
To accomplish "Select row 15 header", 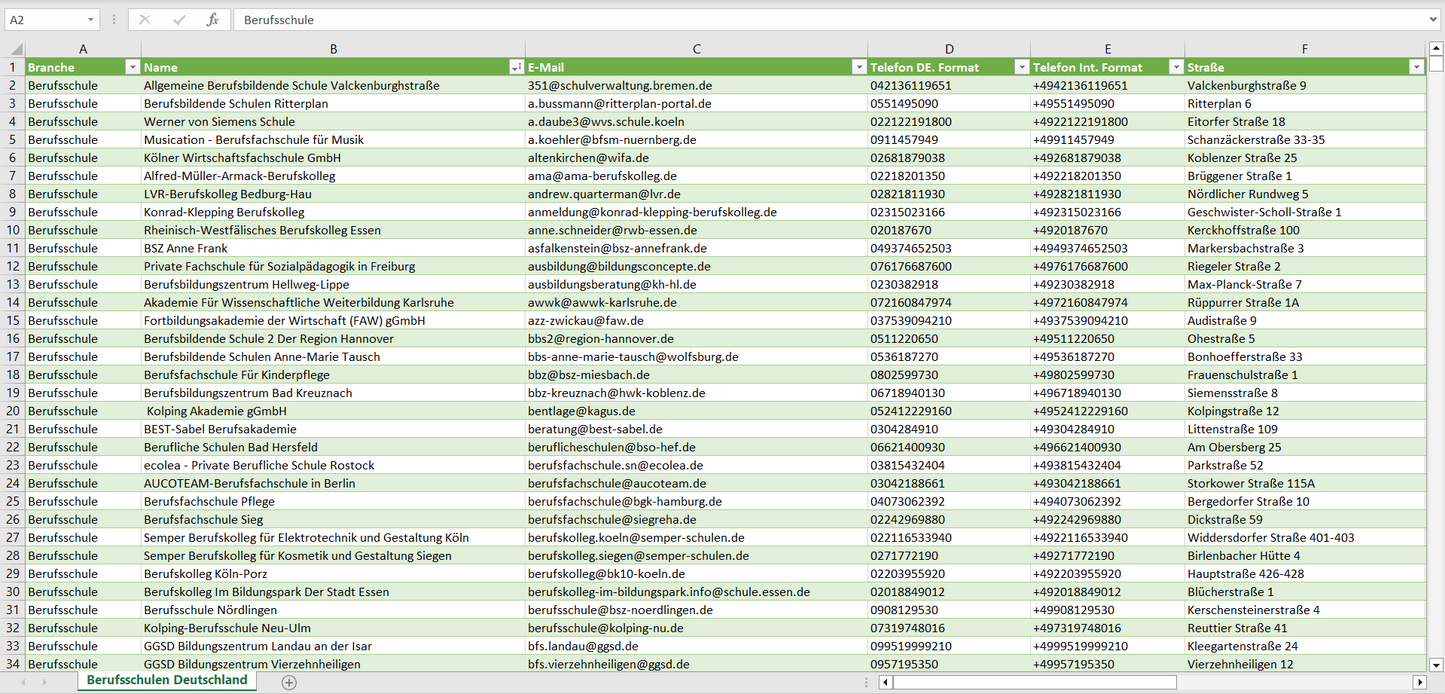I will (12, 320).
